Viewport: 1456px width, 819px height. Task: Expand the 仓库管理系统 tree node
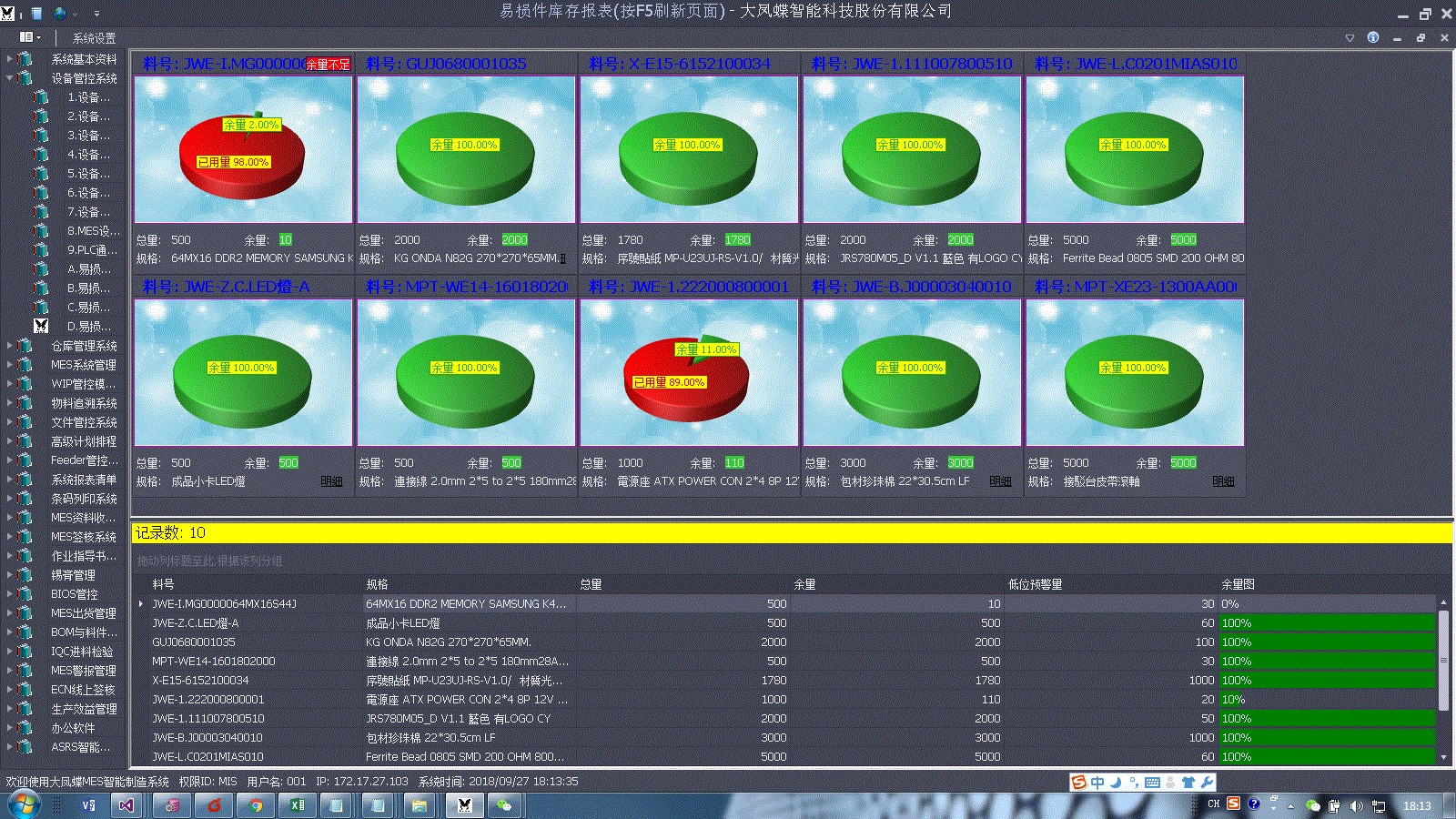tap(10, 345)
